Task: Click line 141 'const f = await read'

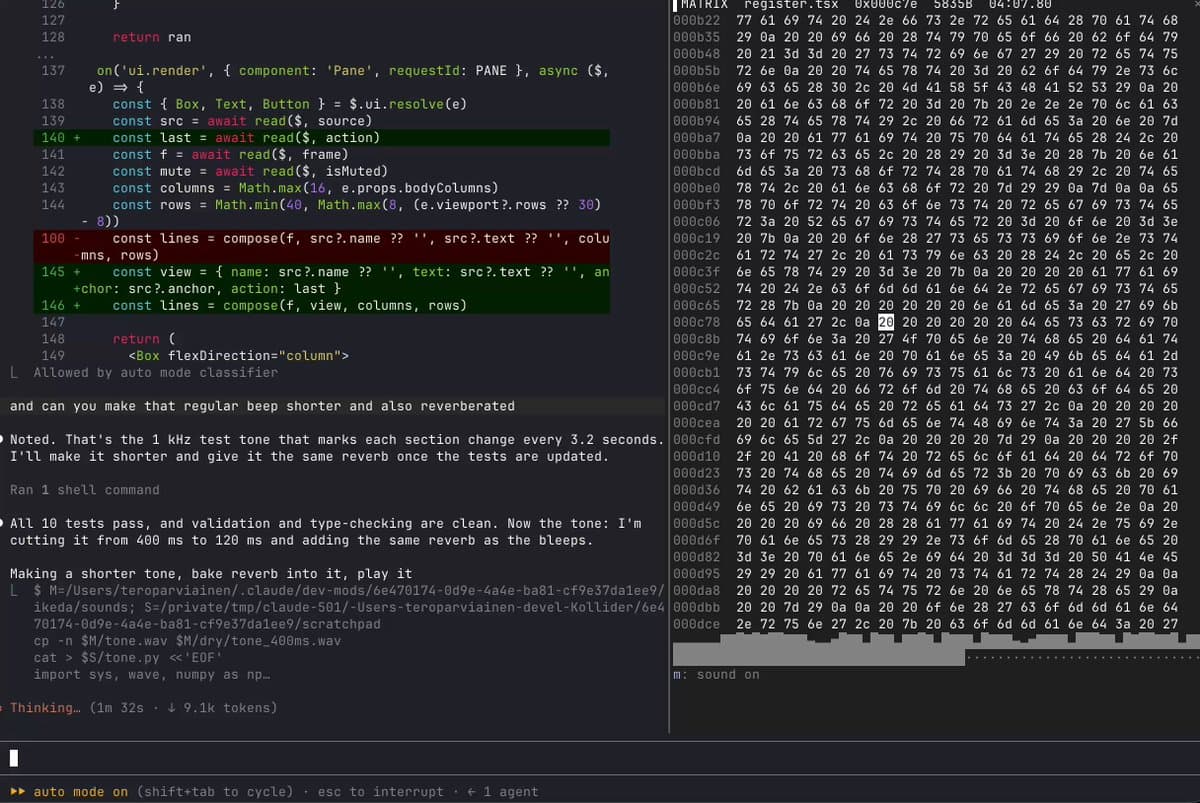Action: (230, 155)
